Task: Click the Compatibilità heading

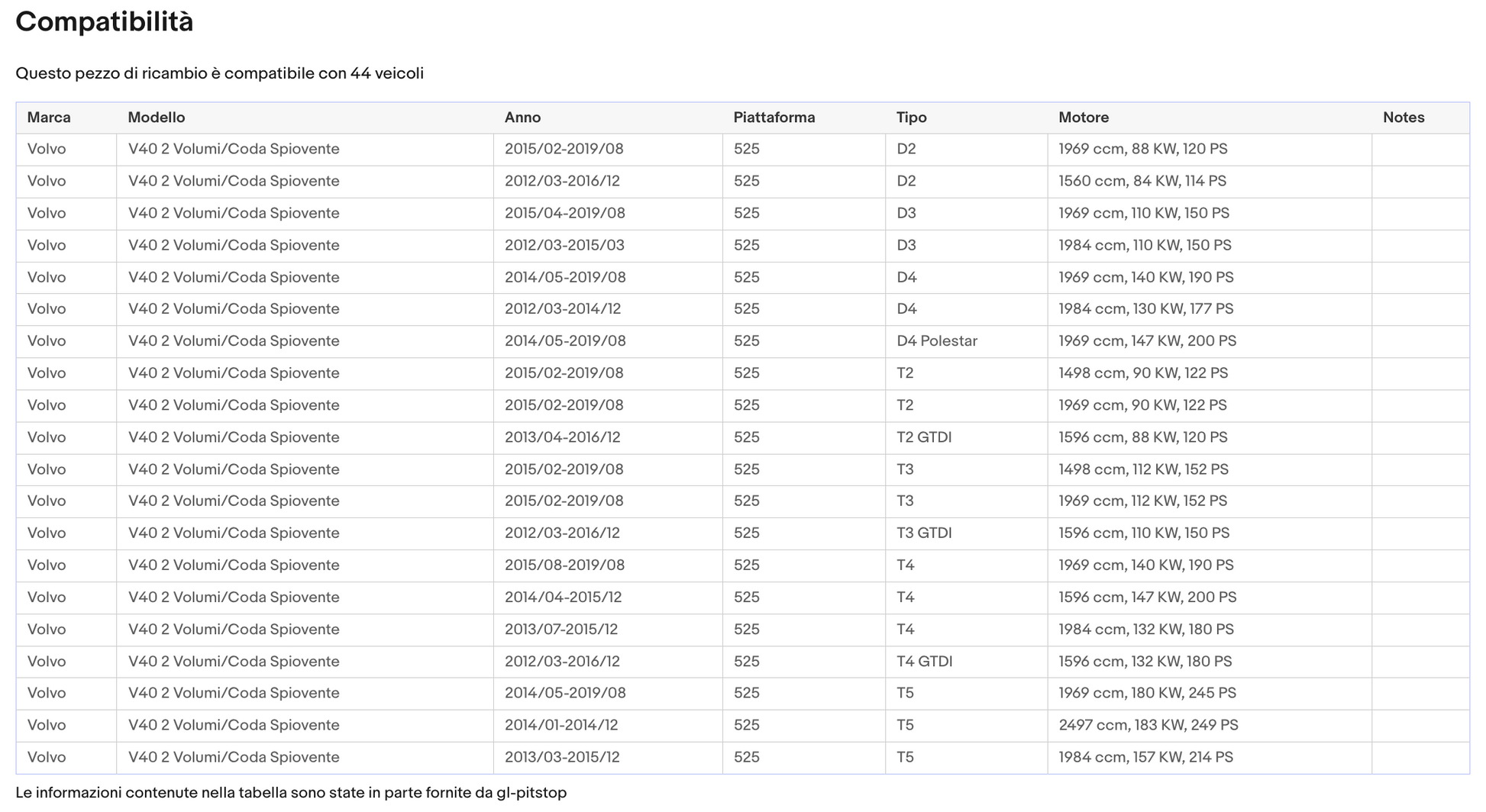Action: 105,22
